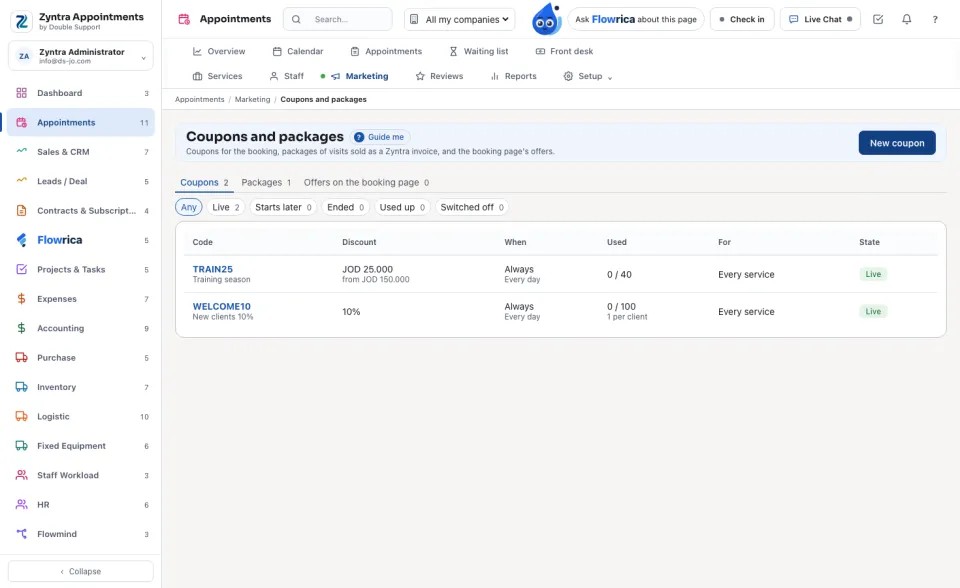960x588 pixels.
Task: Open the help question mark icon
Action: [x=935, y=20]
